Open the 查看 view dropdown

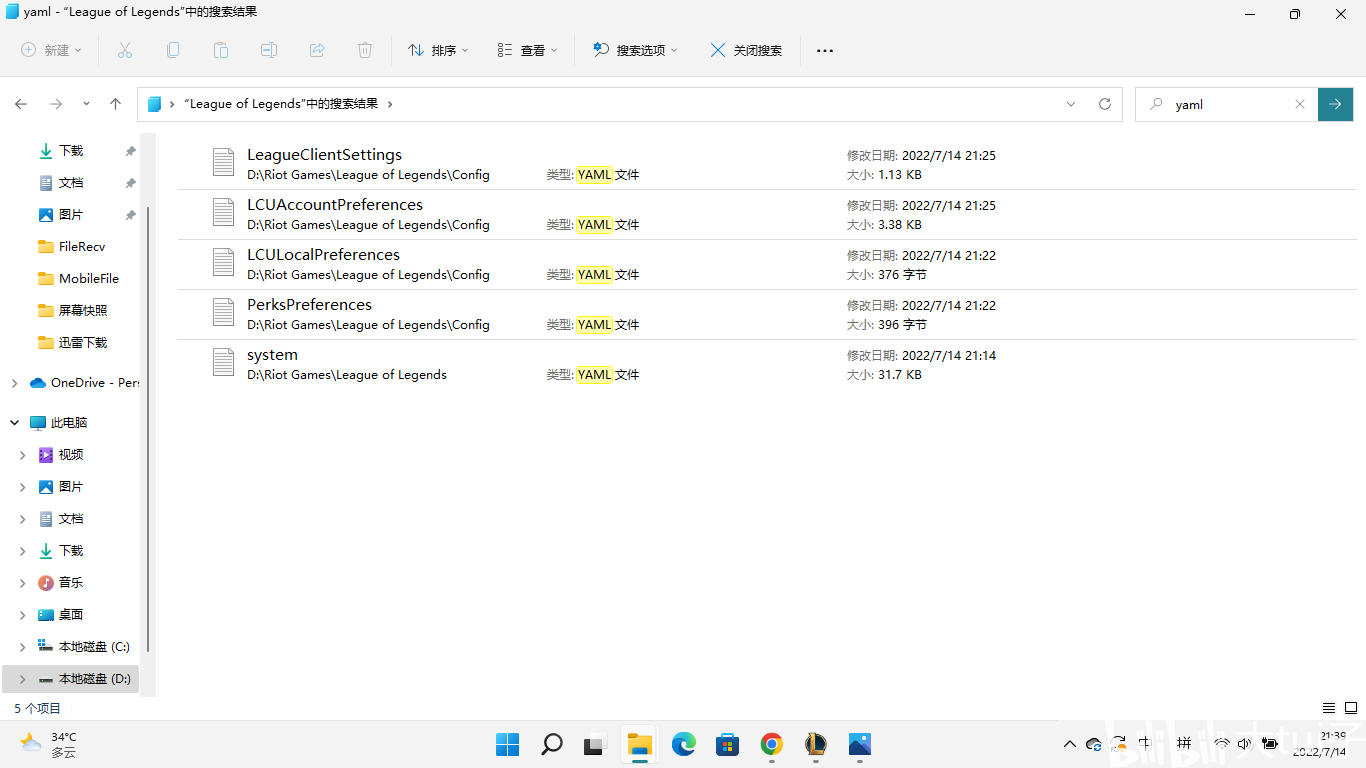click(x=528, y=50)
